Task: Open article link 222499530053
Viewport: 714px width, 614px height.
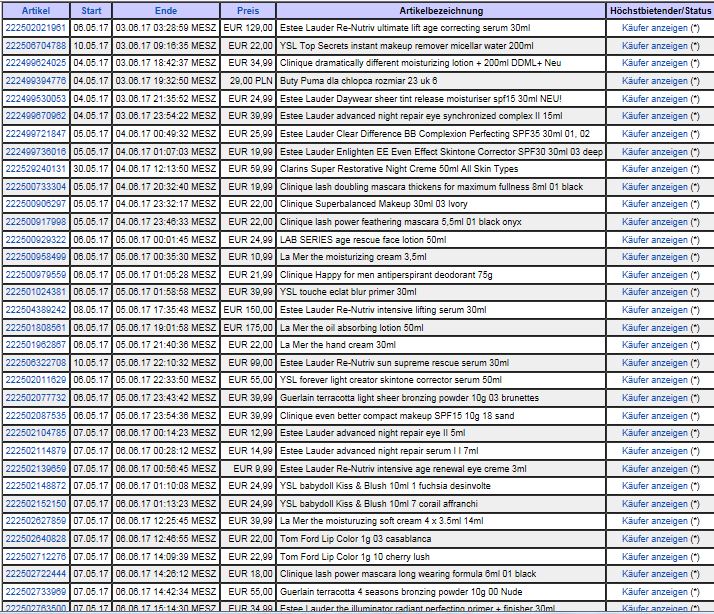Action: pos(36,98)
